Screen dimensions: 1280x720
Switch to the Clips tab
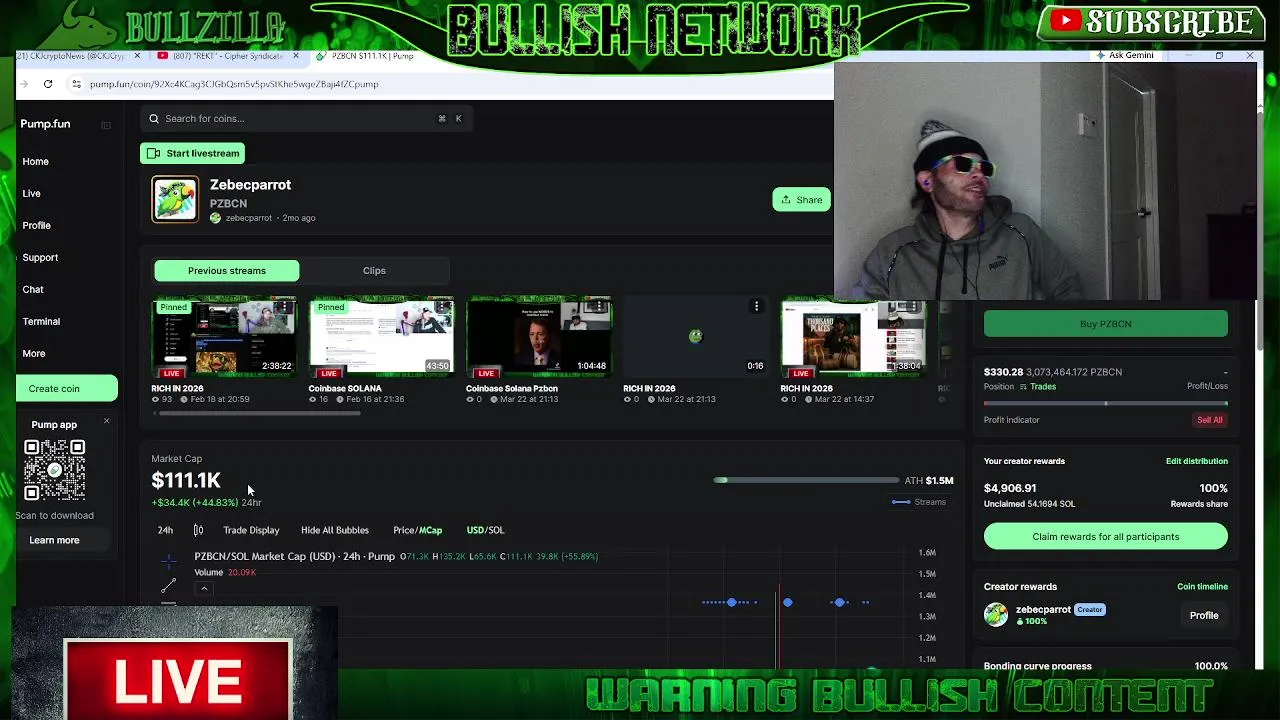[374, 271]
